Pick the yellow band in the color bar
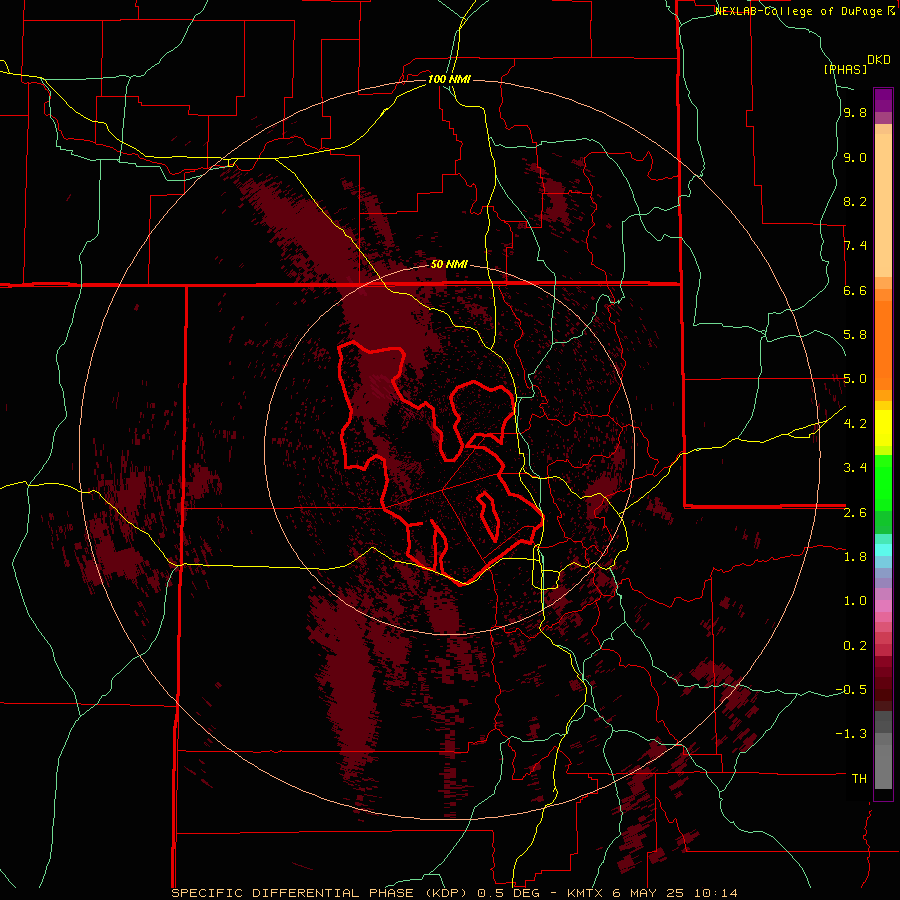This screenshot has height=900, width=900. point(883,428)
